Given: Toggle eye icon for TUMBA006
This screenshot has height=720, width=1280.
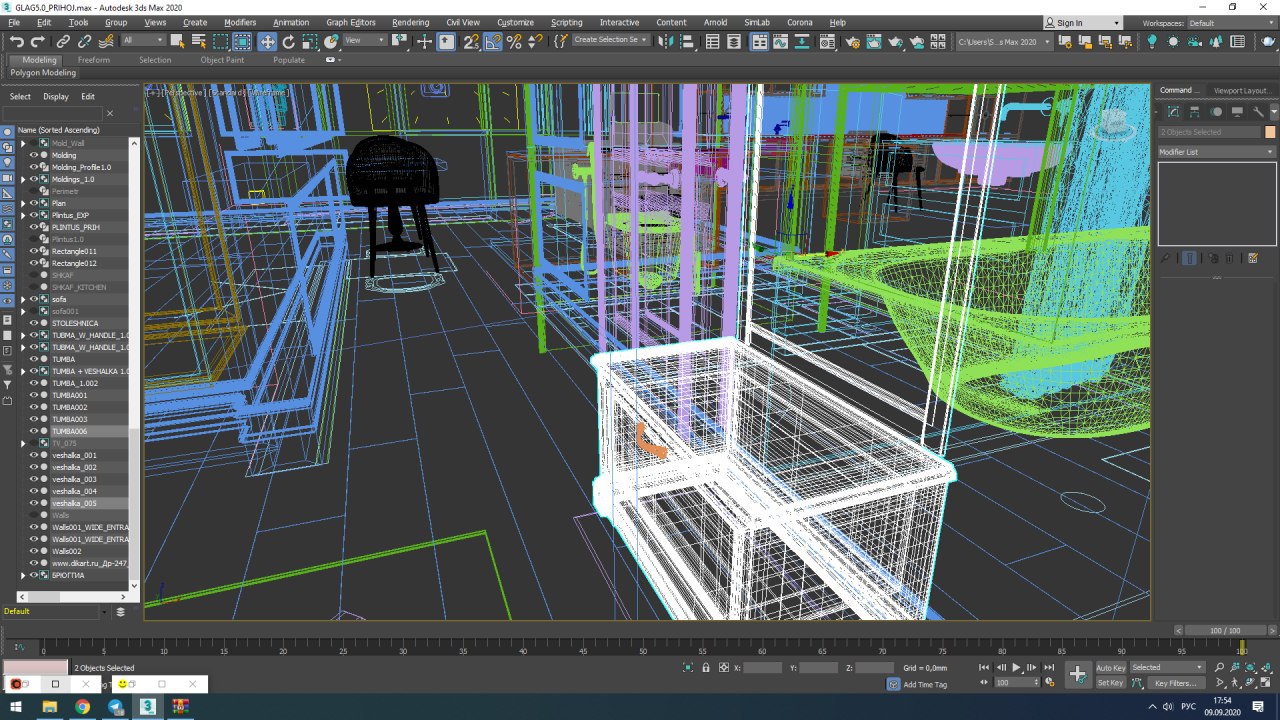Looking at the screenshot, I should 33,431.
